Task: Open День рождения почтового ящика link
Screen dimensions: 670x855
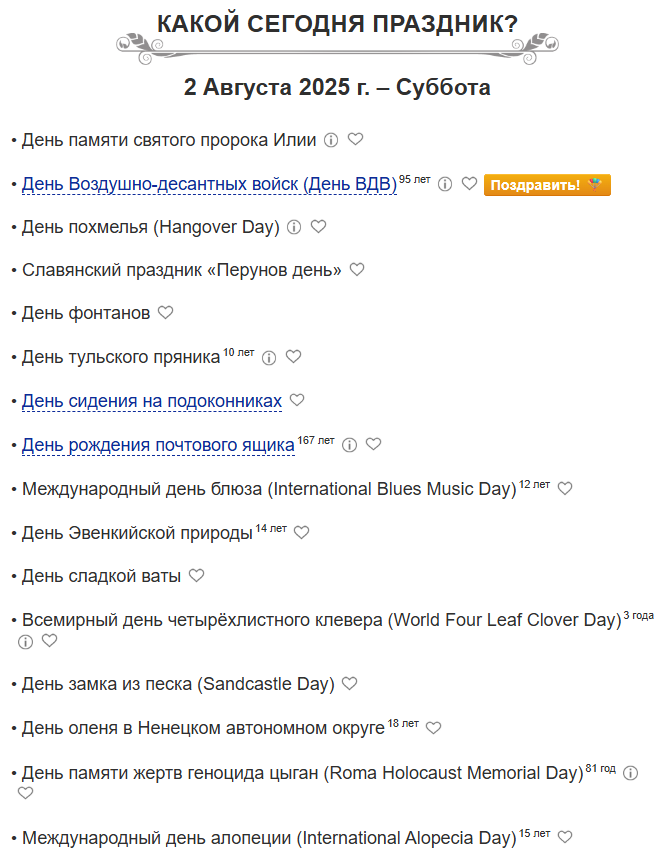Action: pyautogui.click(x=158, y=445)
